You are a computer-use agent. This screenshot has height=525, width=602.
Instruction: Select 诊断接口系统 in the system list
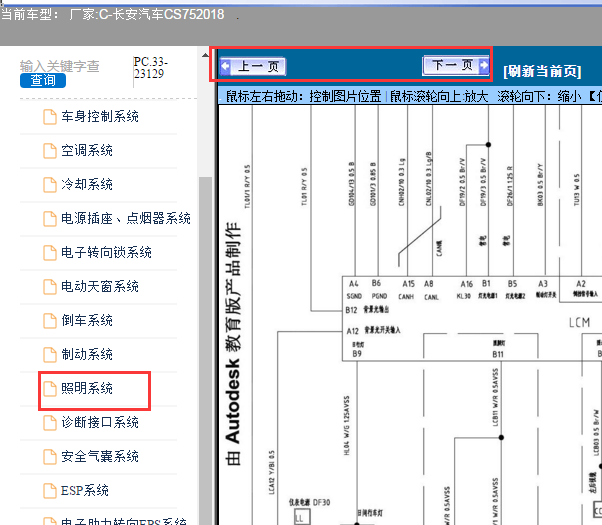coord(99,423)
